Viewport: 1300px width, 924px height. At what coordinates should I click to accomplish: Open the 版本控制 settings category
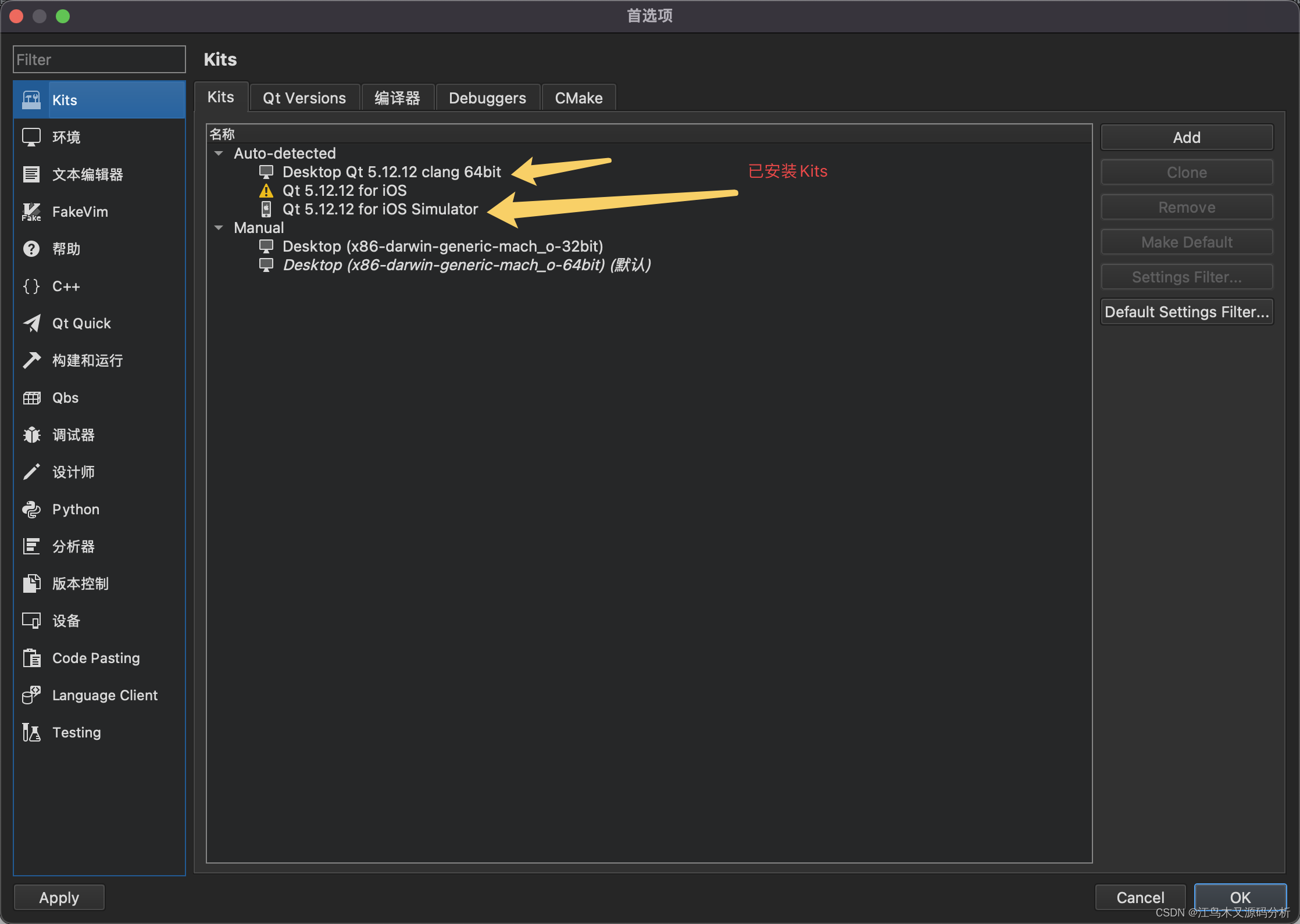[x=99, y=583]
